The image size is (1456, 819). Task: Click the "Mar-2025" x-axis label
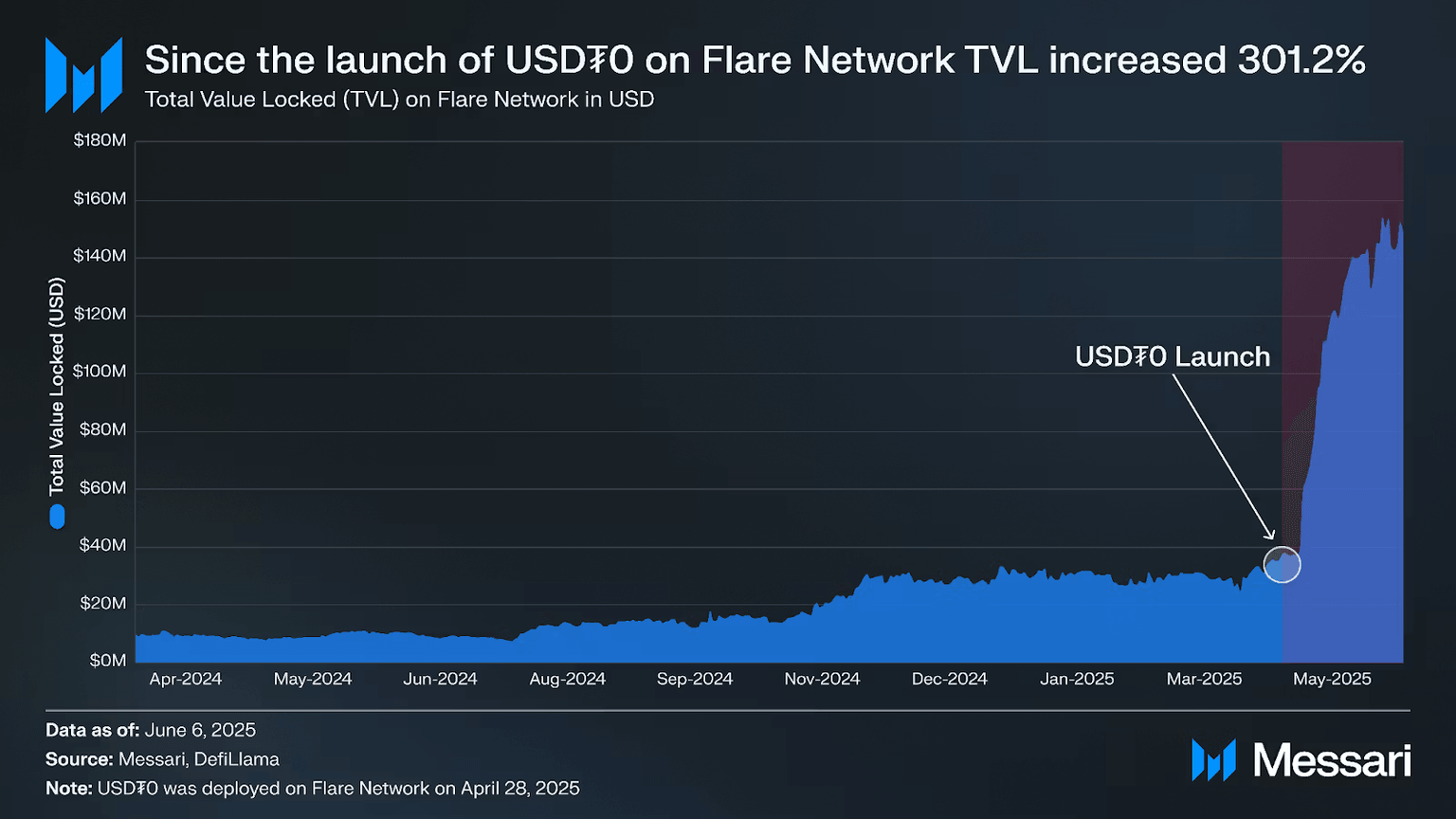point(1204,679)
